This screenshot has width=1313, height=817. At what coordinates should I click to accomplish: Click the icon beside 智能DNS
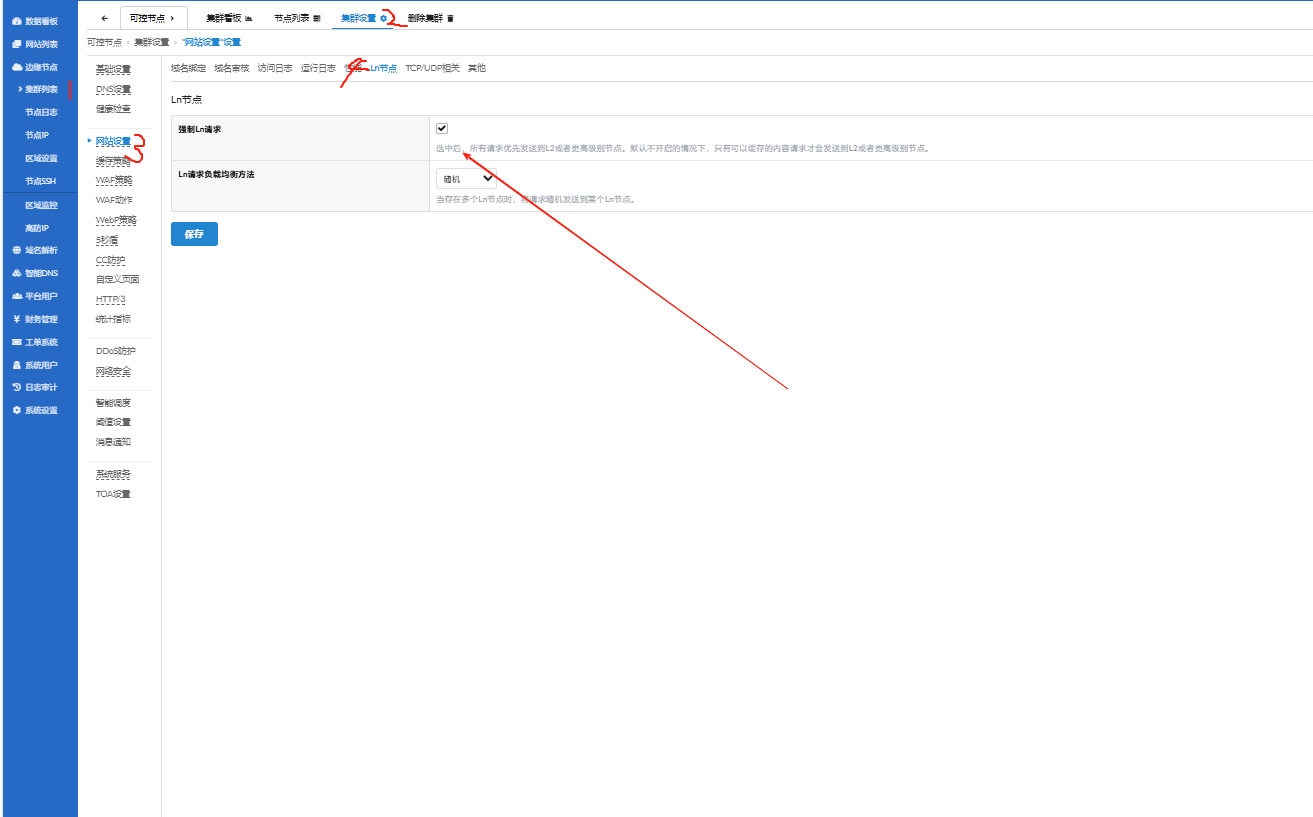[17, 273]
